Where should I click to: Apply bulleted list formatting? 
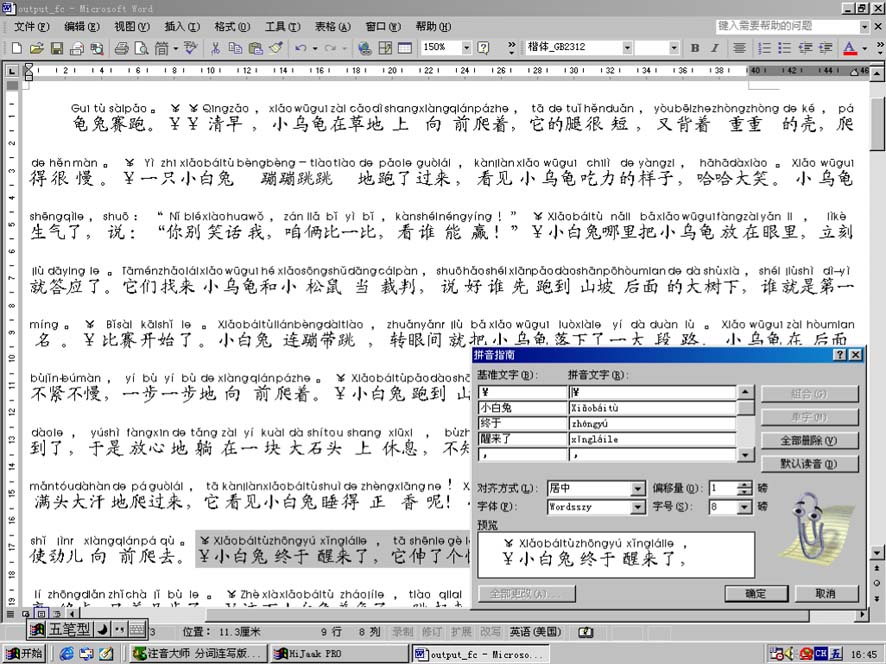pos(785,48)
